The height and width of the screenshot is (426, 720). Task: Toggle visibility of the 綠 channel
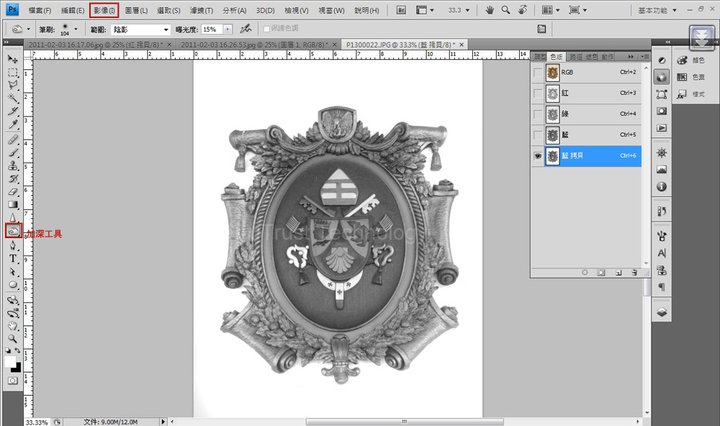coord(537,114)
